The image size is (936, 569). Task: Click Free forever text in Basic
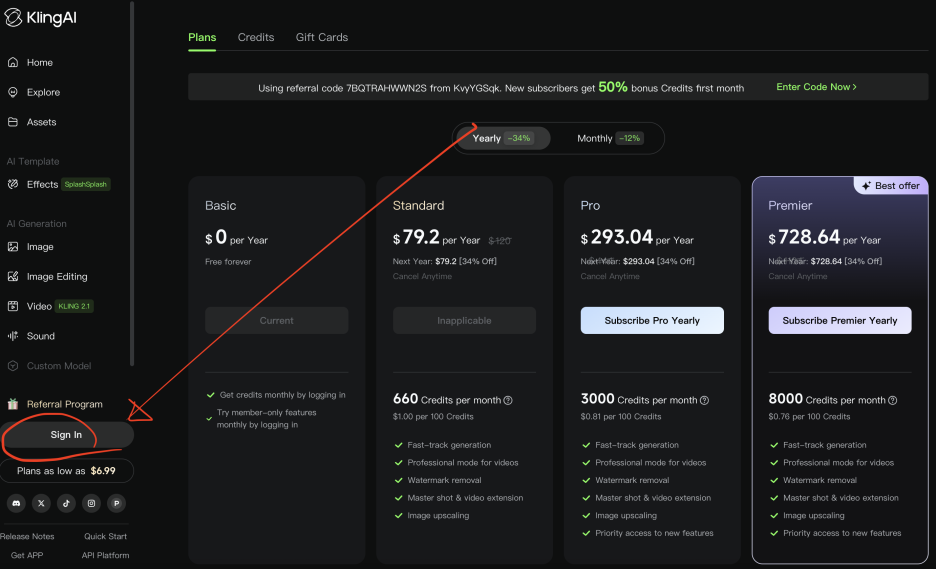tap(228, 262)
